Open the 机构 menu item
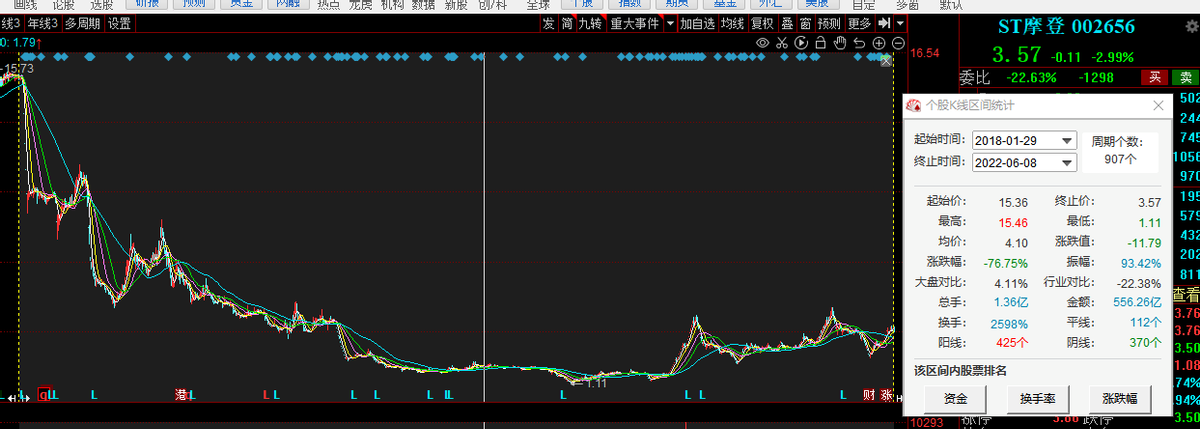This screenshot has width=1200, height=429. tap(392, 5)
